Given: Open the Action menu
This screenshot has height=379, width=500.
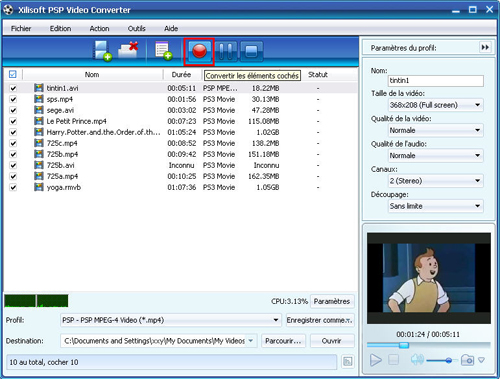Looking at the screenshot, I should tap(99, 29).
